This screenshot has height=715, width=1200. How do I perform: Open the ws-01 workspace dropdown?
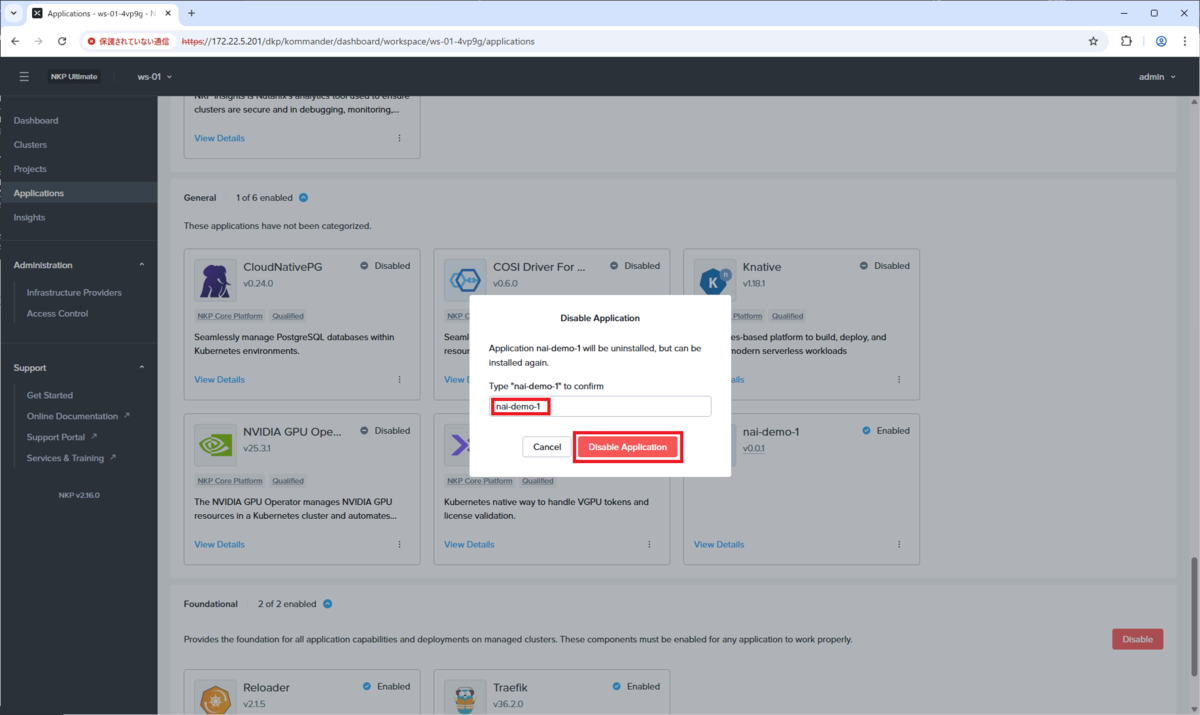click(155, 76)
